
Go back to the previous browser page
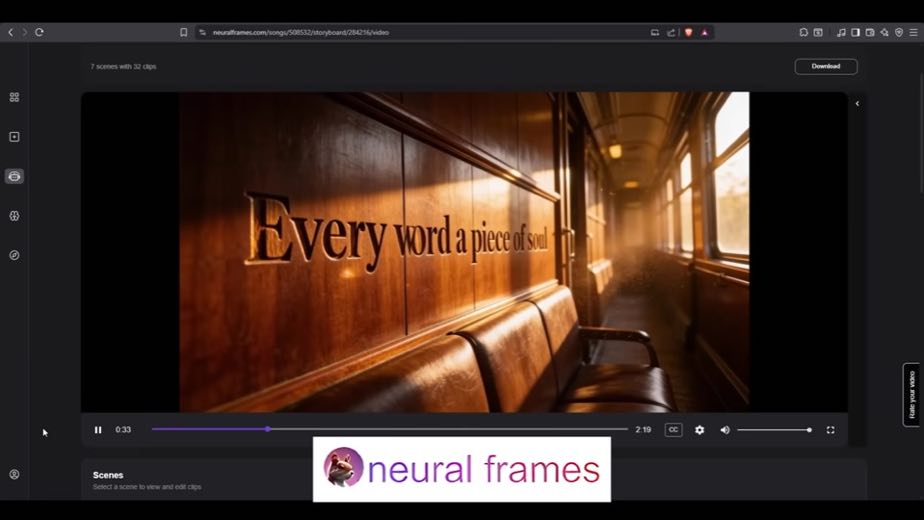click(x=11, y=32)
